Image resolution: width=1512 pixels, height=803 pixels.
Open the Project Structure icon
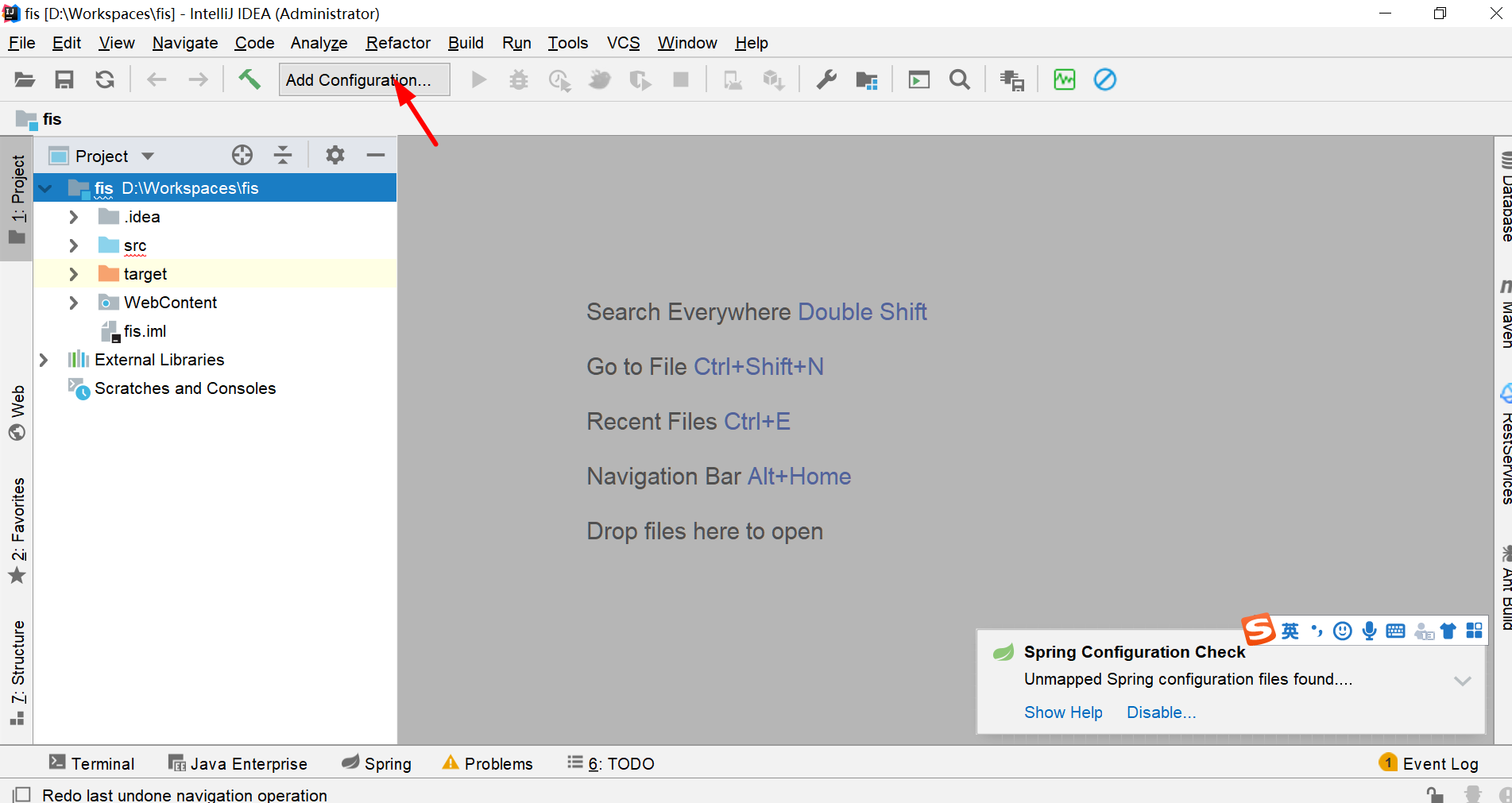click(x=867, y=80)
